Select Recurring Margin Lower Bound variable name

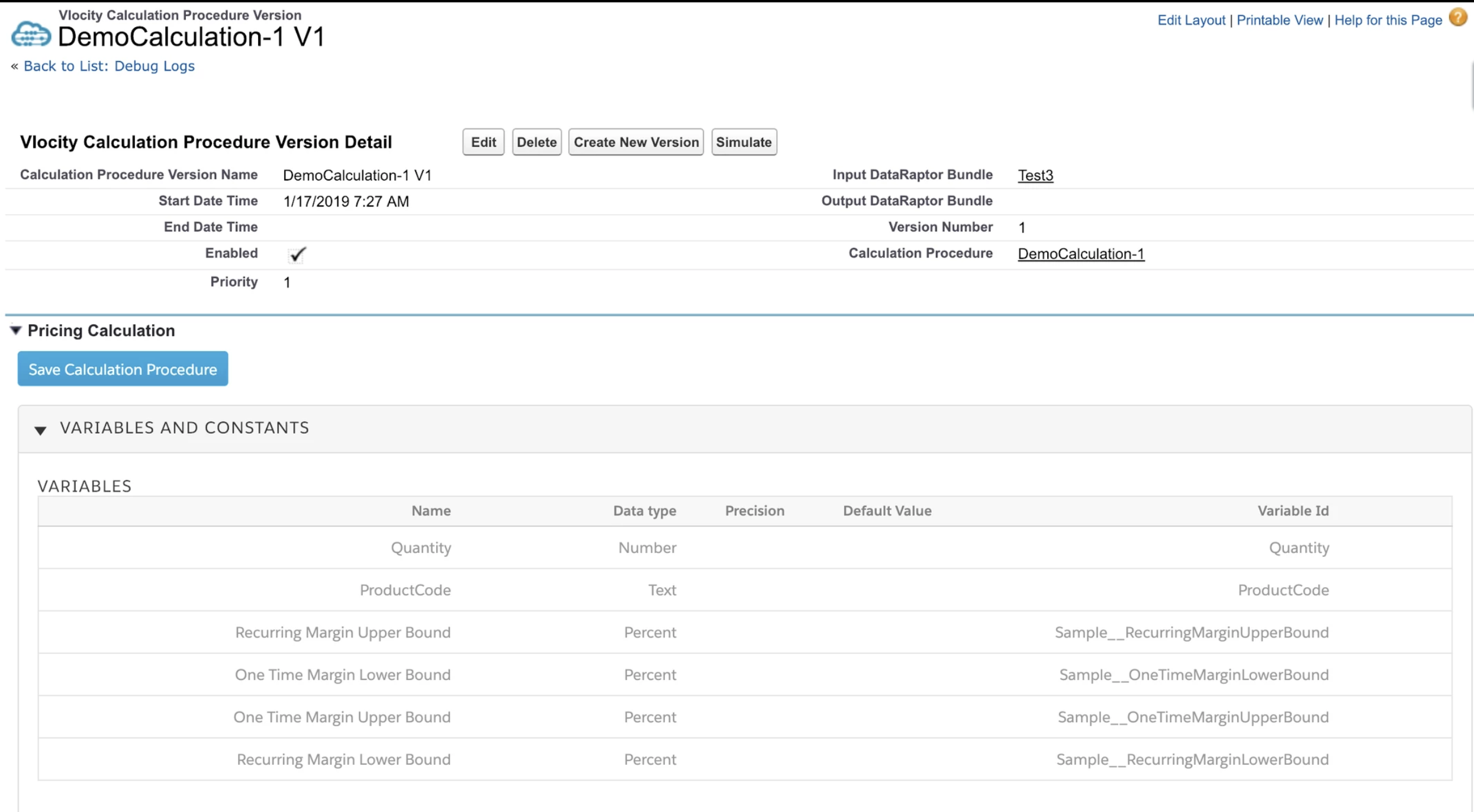(344, 759)
